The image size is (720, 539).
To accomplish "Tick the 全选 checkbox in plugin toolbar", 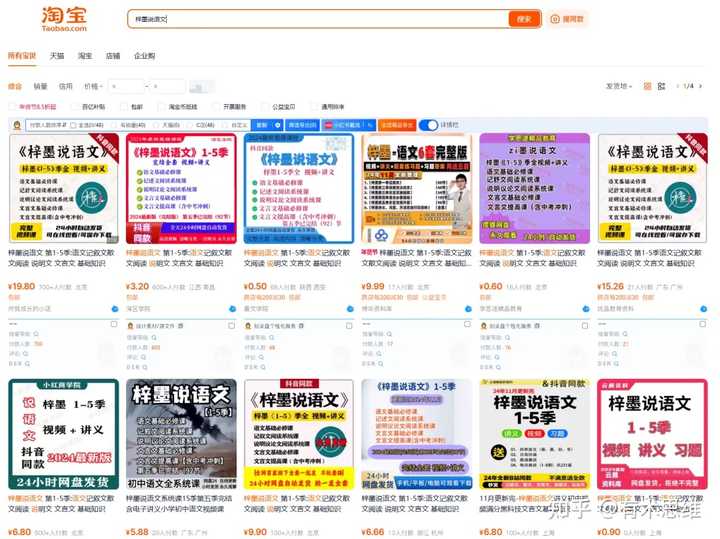I will click(73, 125).
